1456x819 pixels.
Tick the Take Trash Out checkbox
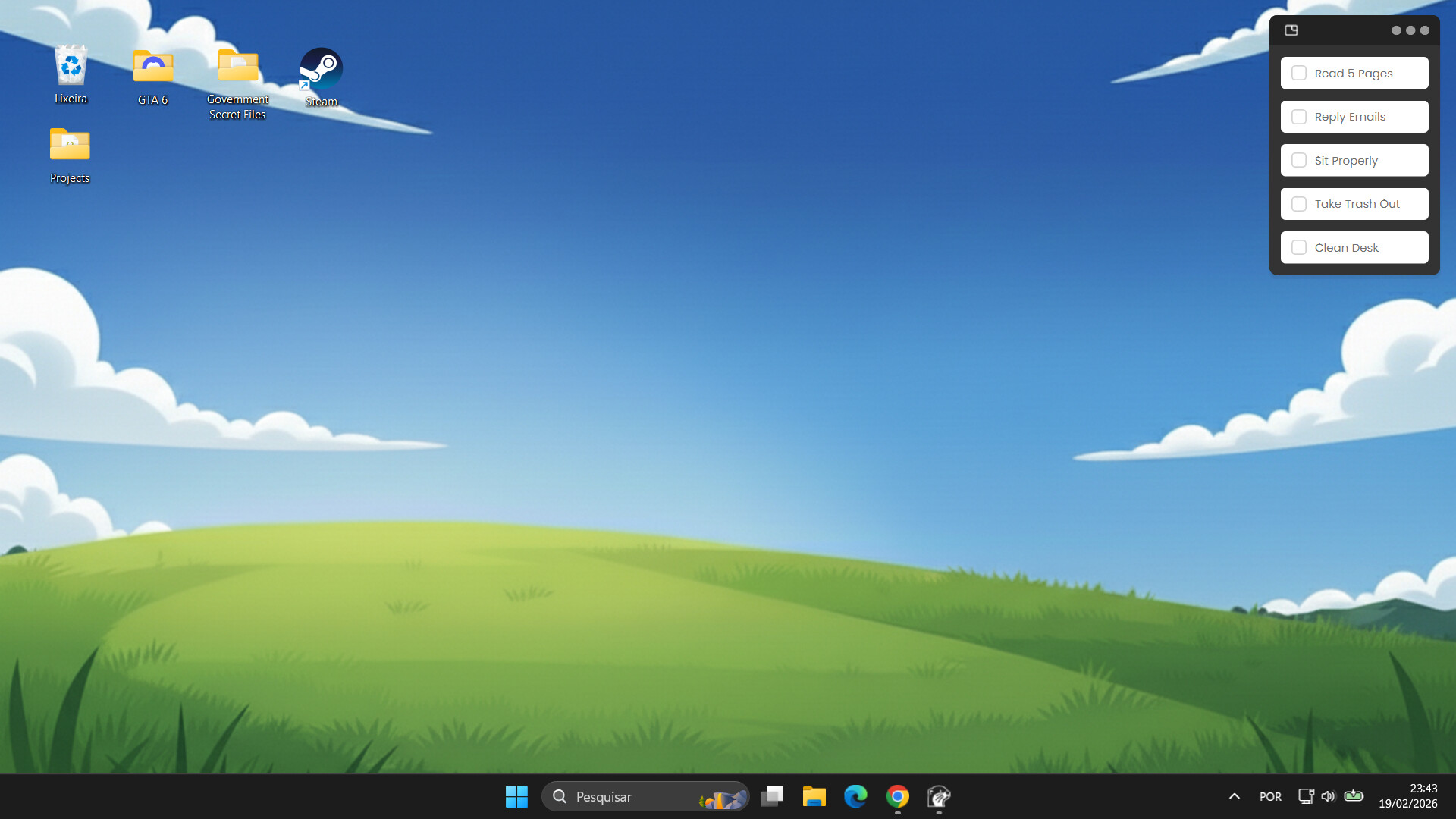point(1299,203)
